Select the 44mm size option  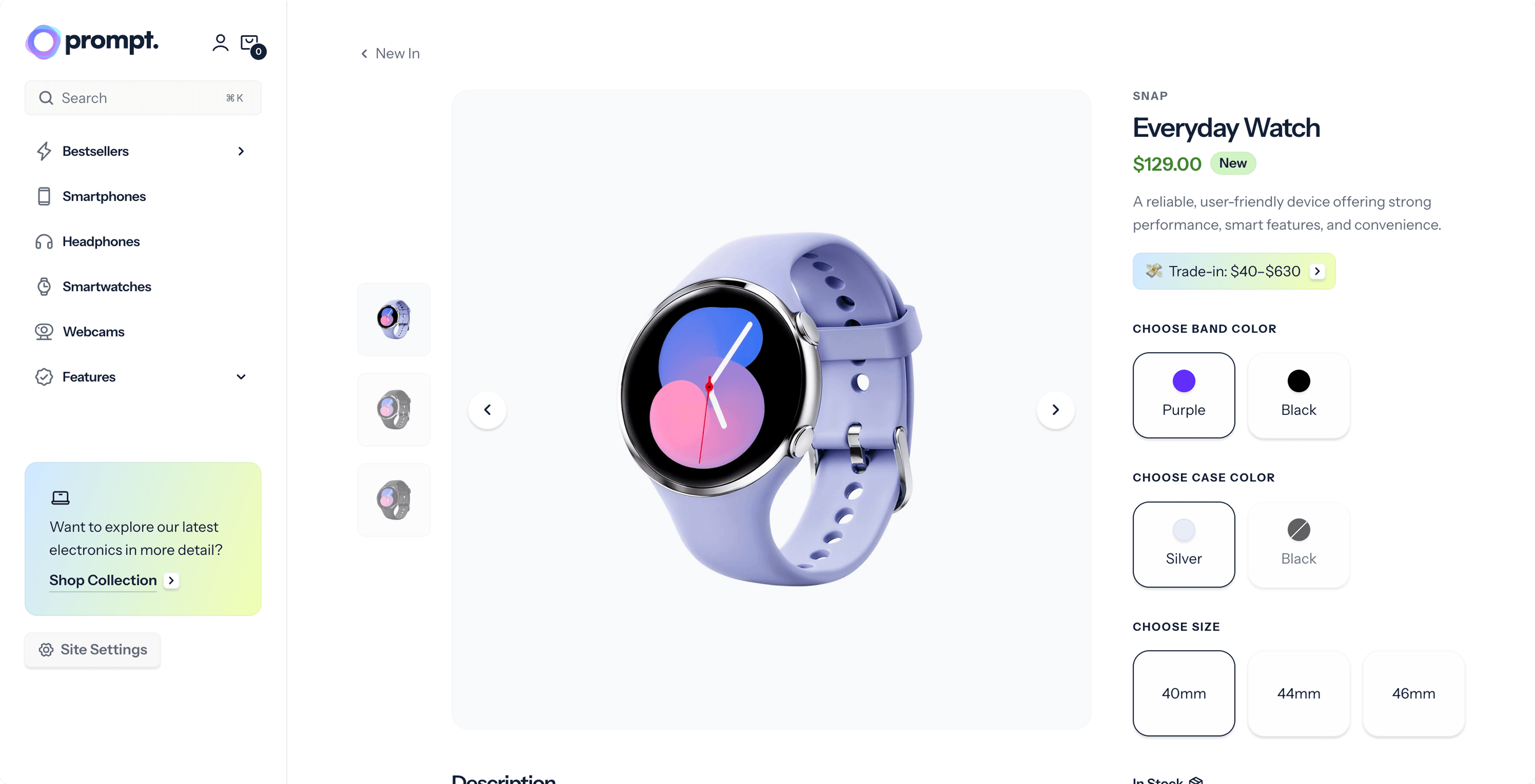point(1298,693)
